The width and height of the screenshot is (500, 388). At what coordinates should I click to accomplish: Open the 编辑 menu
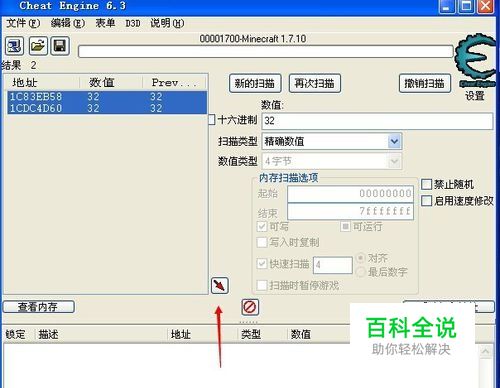click(x=68, y=23)
